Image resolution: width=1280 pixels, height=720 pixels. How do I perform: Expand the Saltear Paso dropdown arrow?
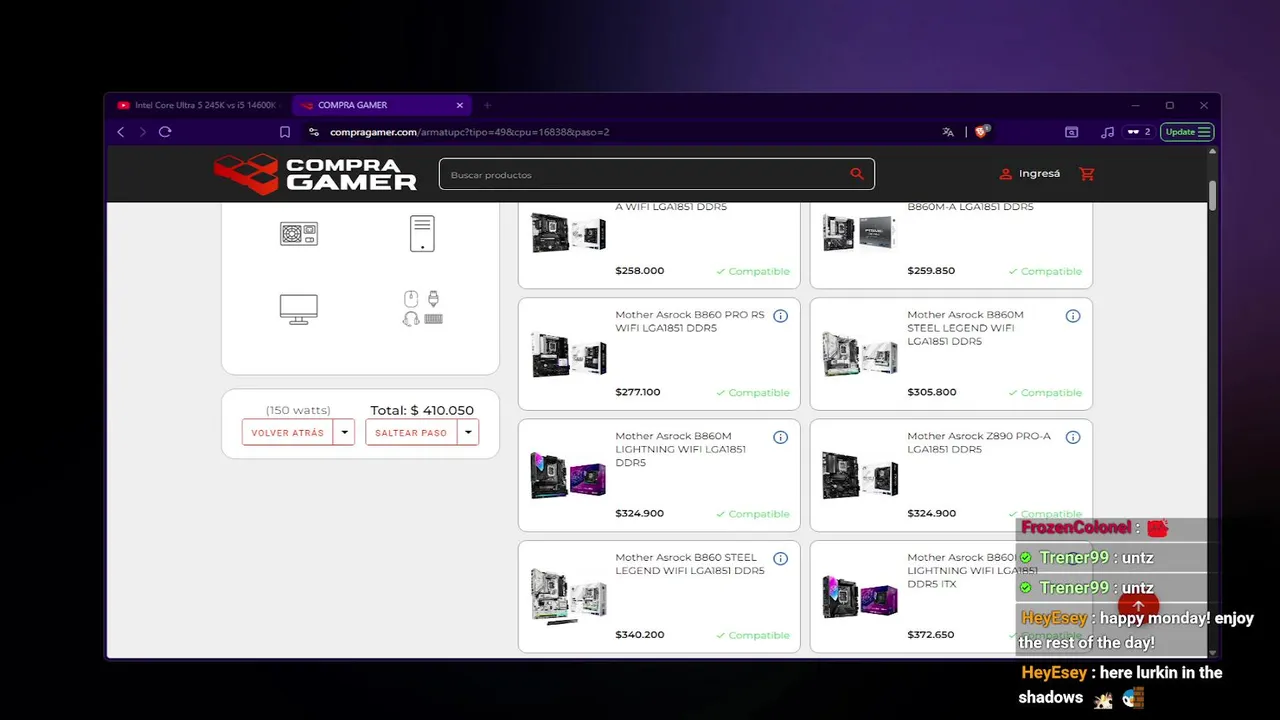[x=468, y=433]
